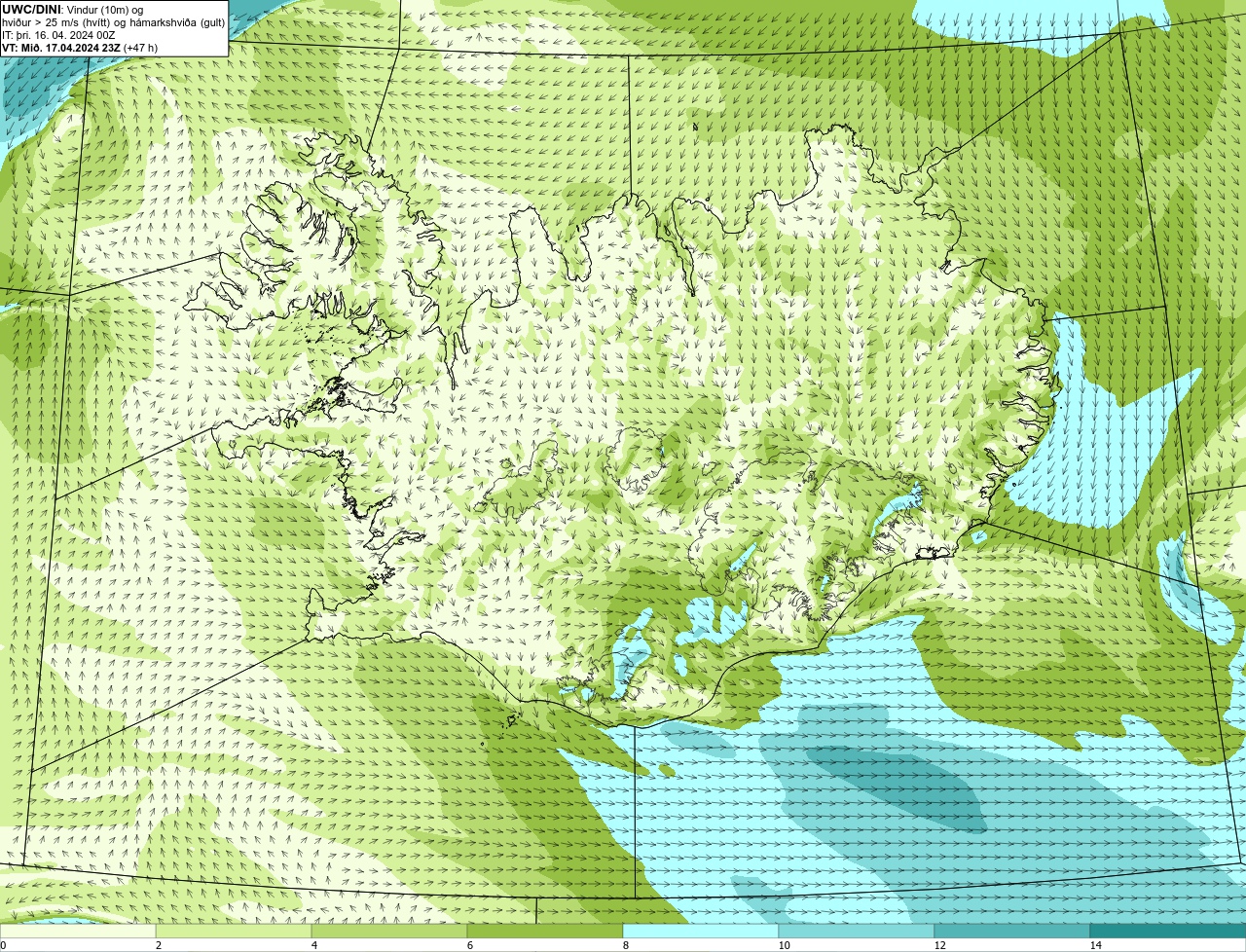Click the legend scale label "14"
This screenshot has width=1246, height=952.
tap(1095, 945)
